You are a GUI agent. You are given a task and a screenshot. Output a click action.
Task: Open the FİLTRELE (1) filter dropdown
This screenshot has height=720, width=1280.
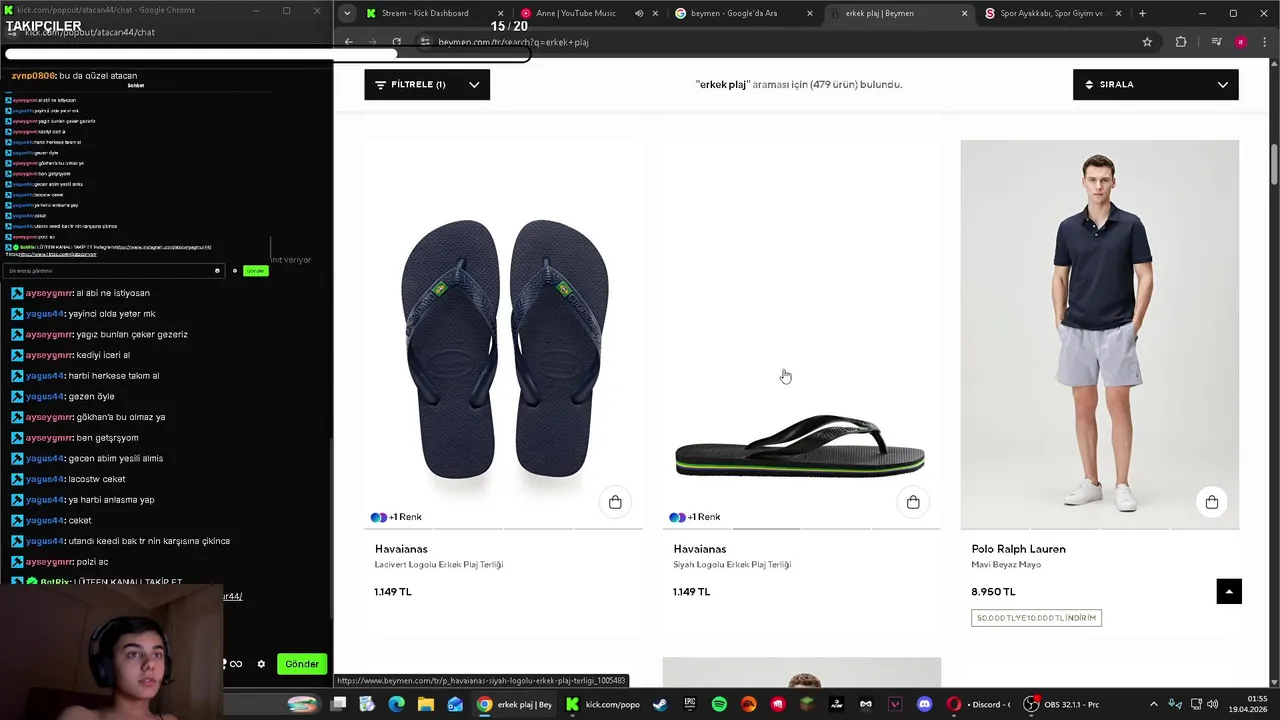427,85
